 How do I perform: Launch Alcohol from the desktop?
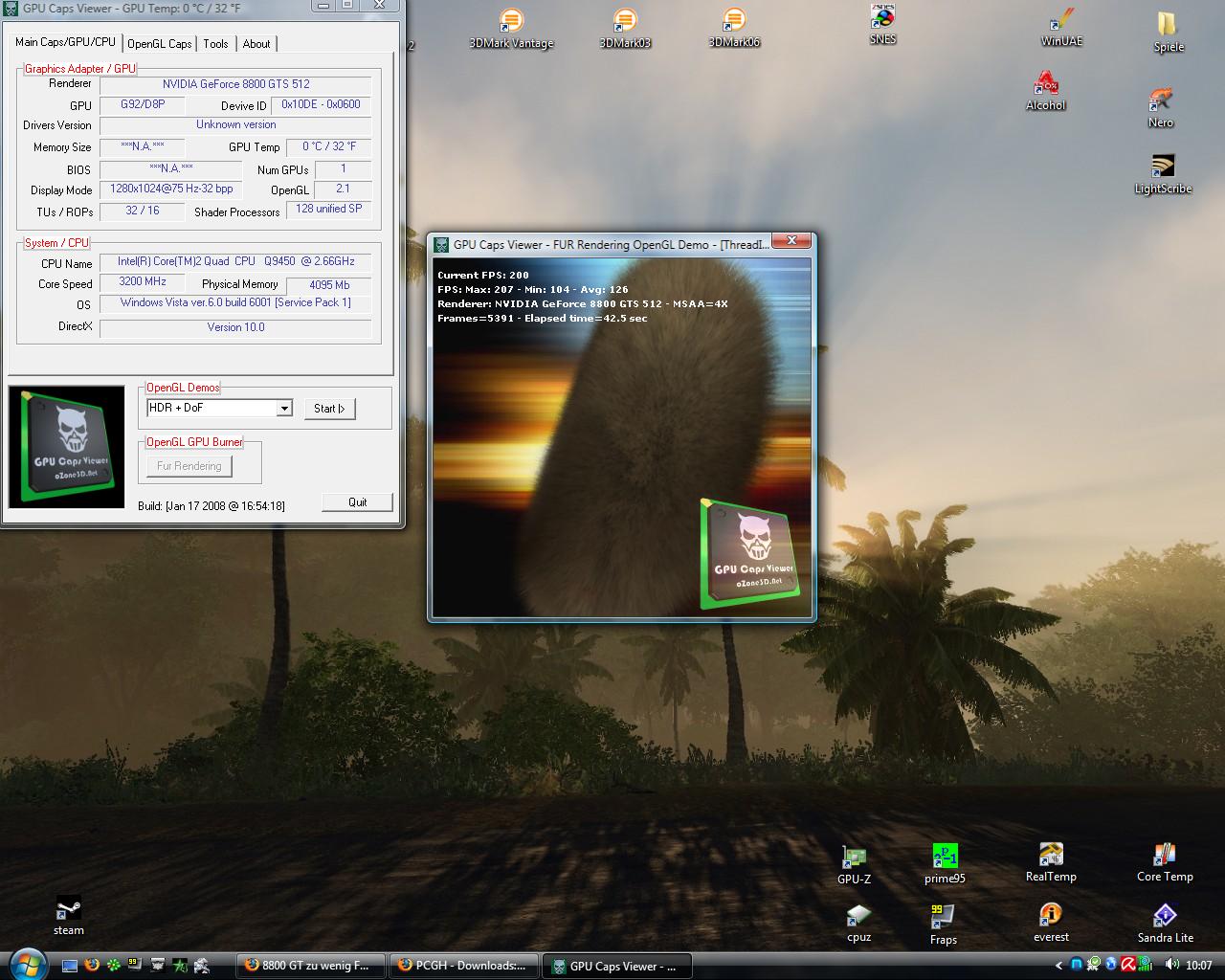[1045, 91]
